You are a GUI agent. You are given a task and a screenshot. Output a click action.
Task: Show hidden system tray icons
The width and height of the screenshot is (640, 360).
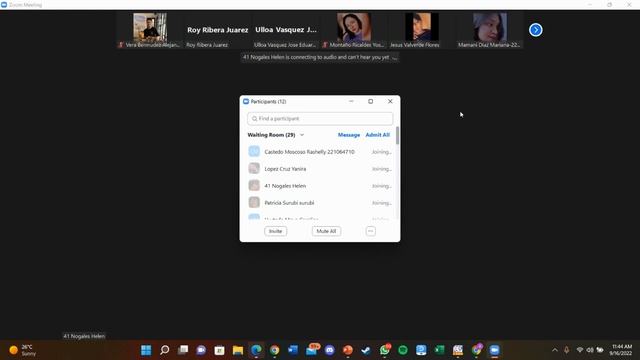[x=555, y=350]
